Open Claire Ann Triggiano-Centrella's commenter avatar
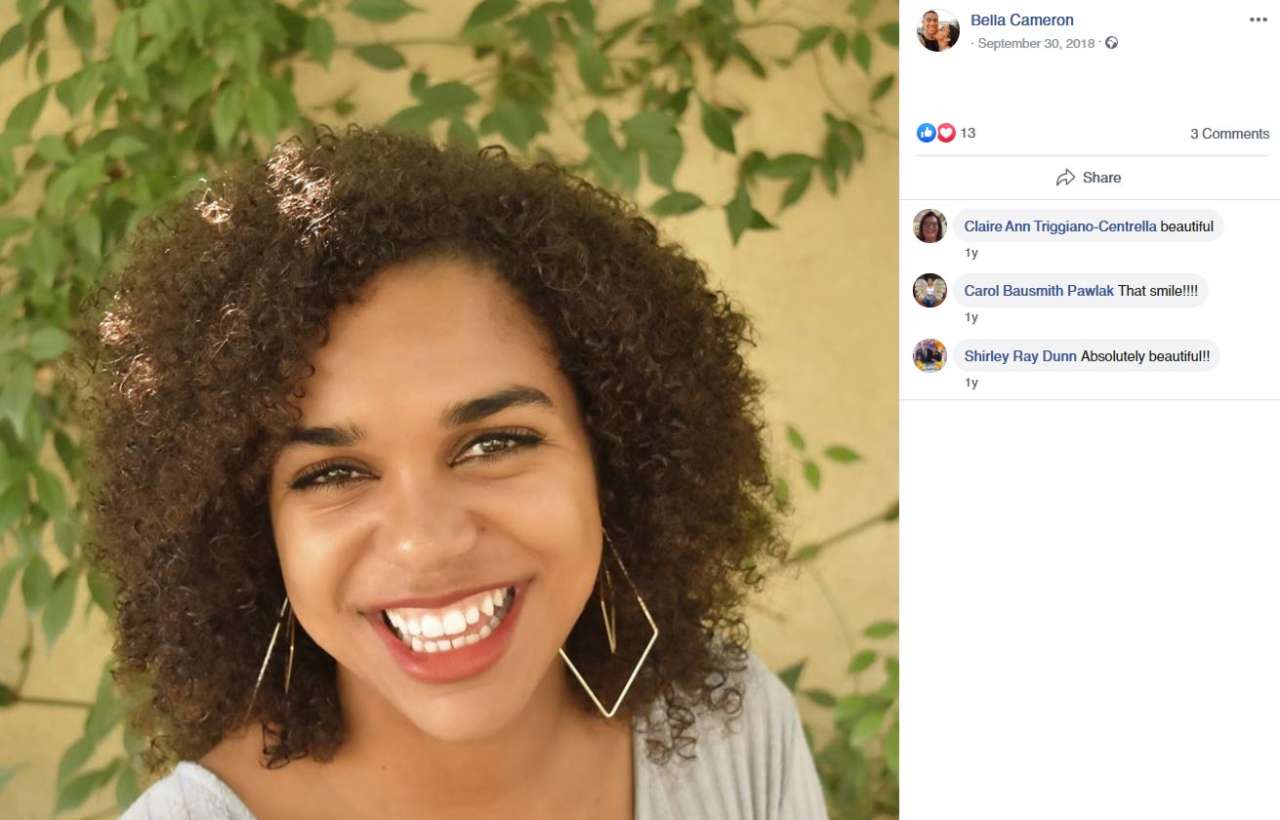The width and height of the screenshot is (1280, 820). (x=930, y=226)
